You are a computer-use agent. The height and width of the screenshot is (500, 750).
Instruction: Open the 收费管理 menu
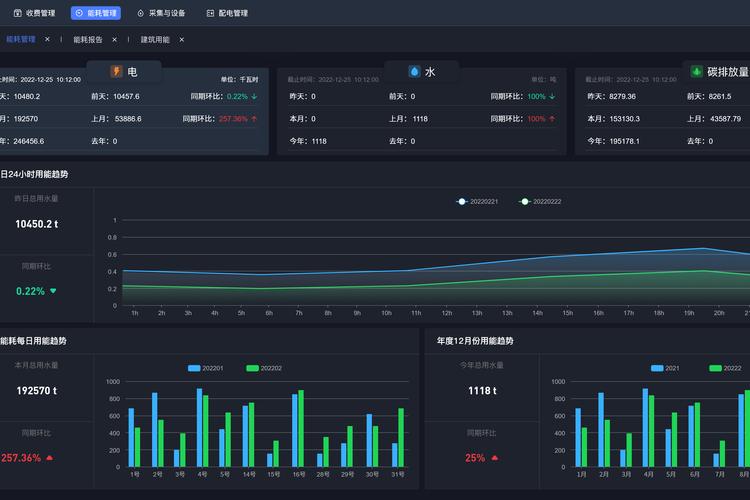click(34, 13)
